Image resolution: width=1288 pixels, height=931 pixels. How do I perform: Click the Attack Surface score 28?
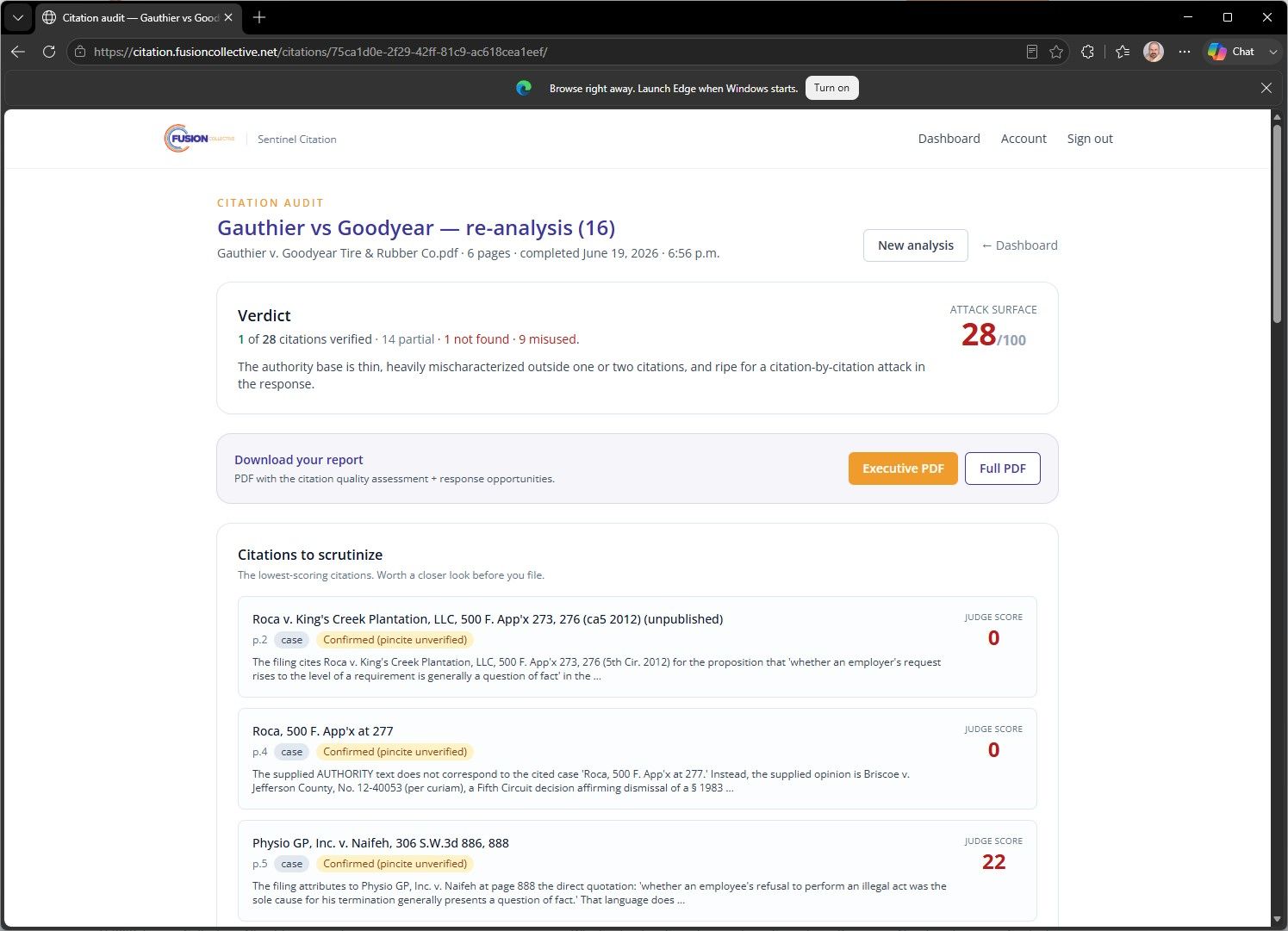click(x=979, y=335)
